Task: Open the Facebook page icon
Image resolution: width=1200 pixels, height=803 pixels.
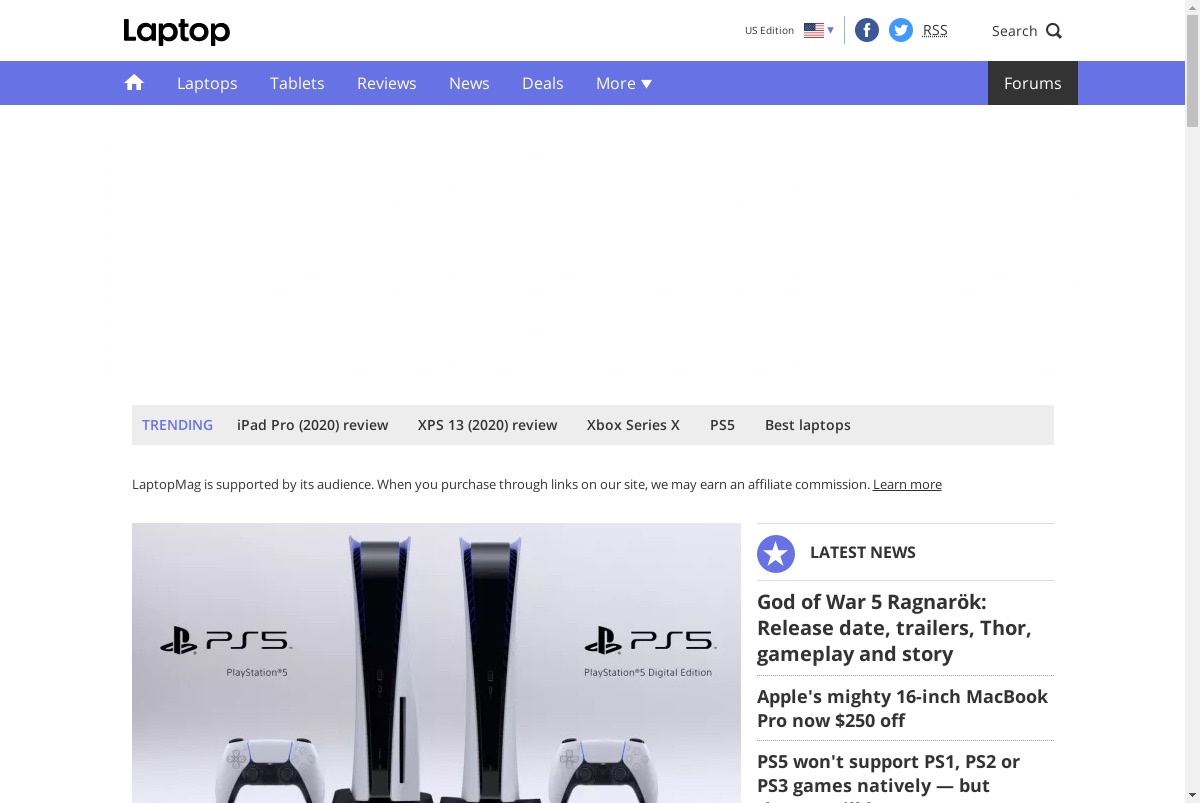Action: coord(867,30)
